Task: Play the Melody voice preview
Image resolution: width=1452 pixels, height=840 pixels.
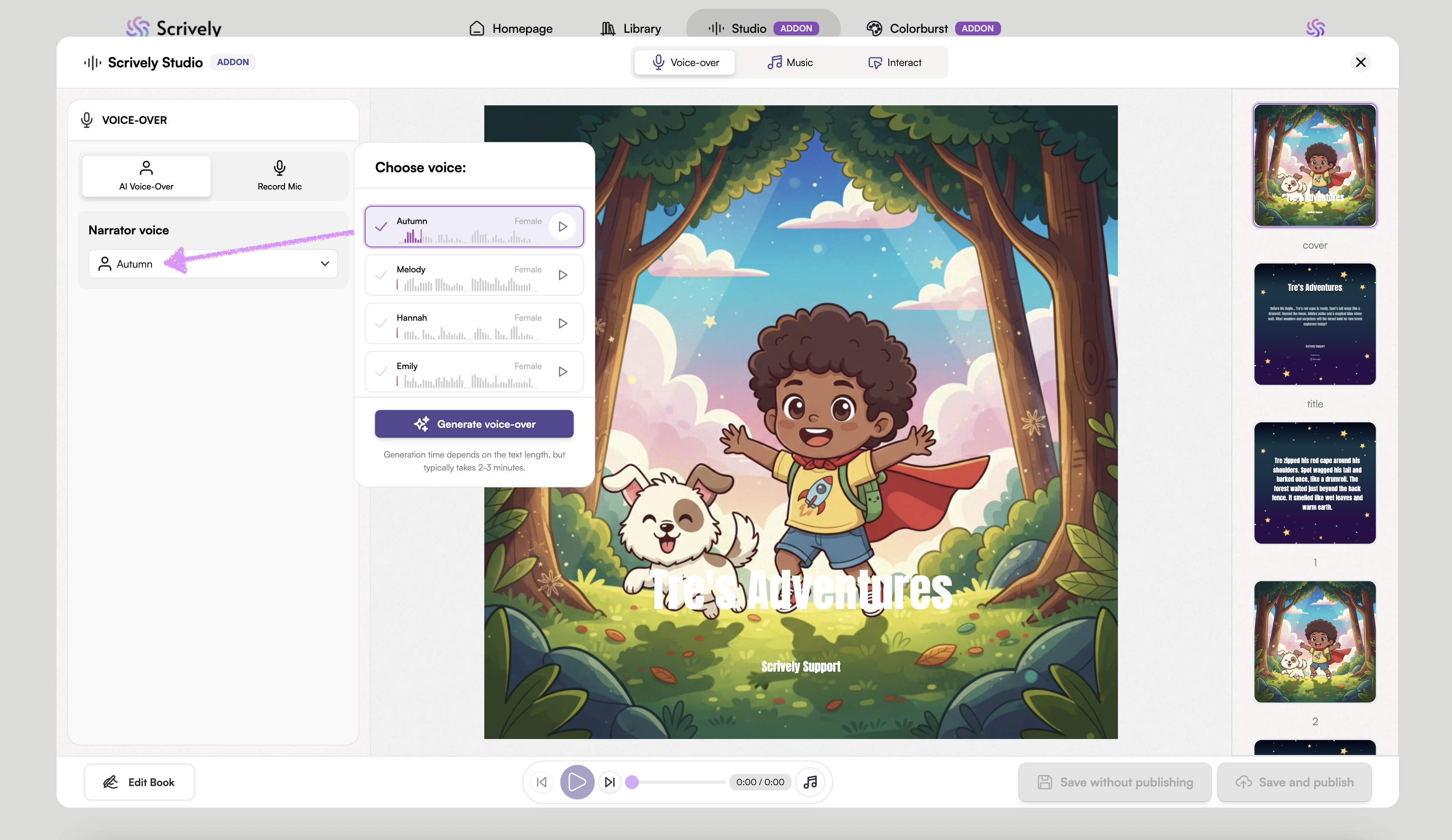Action: tap(562, 275)
